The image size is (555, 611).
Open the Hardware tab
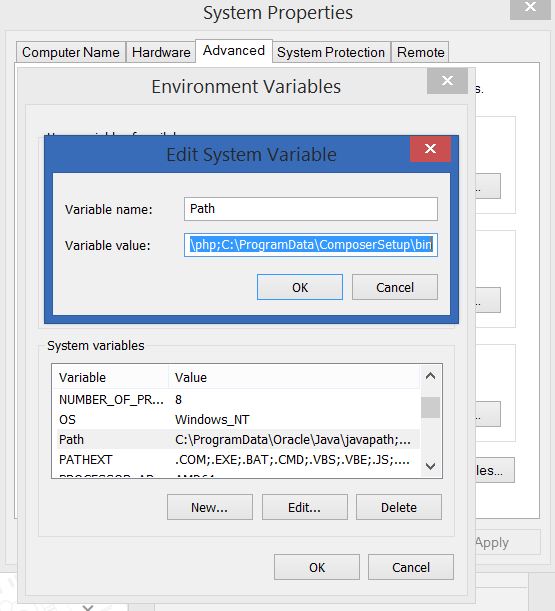click(x=161, y=52)
